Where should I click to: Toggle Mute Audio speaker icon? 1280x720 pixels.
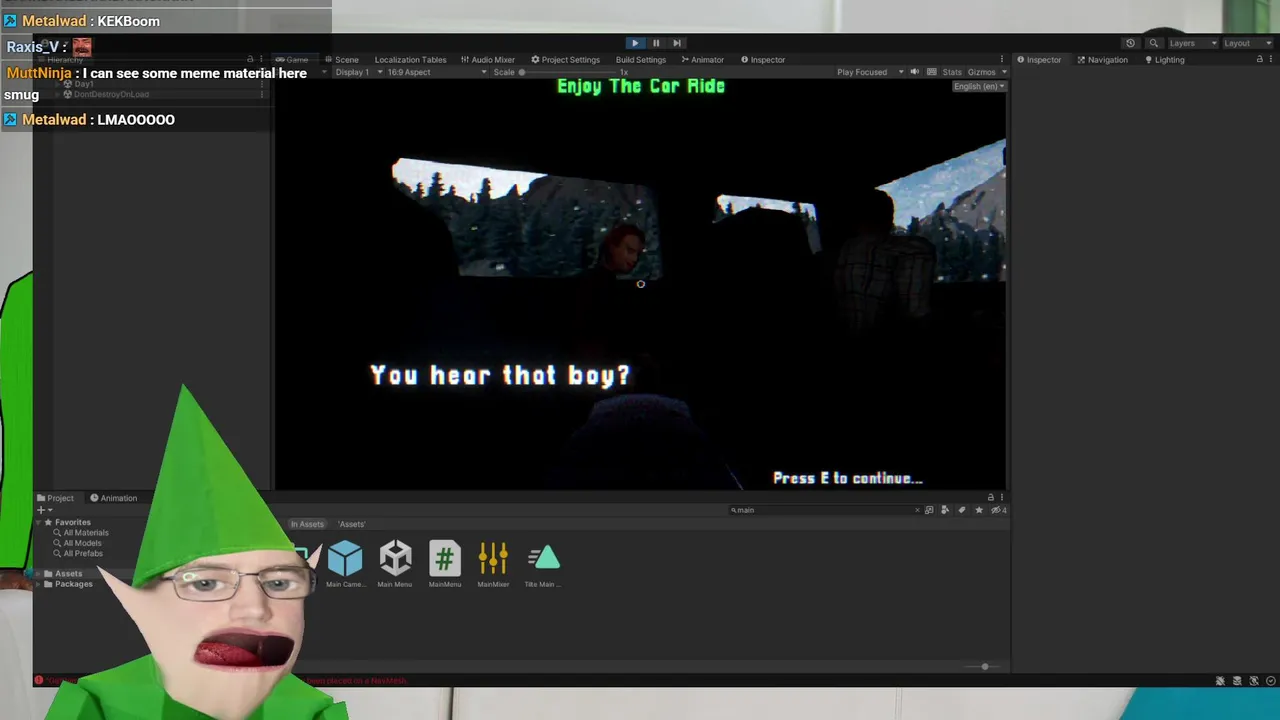point(914,72)
